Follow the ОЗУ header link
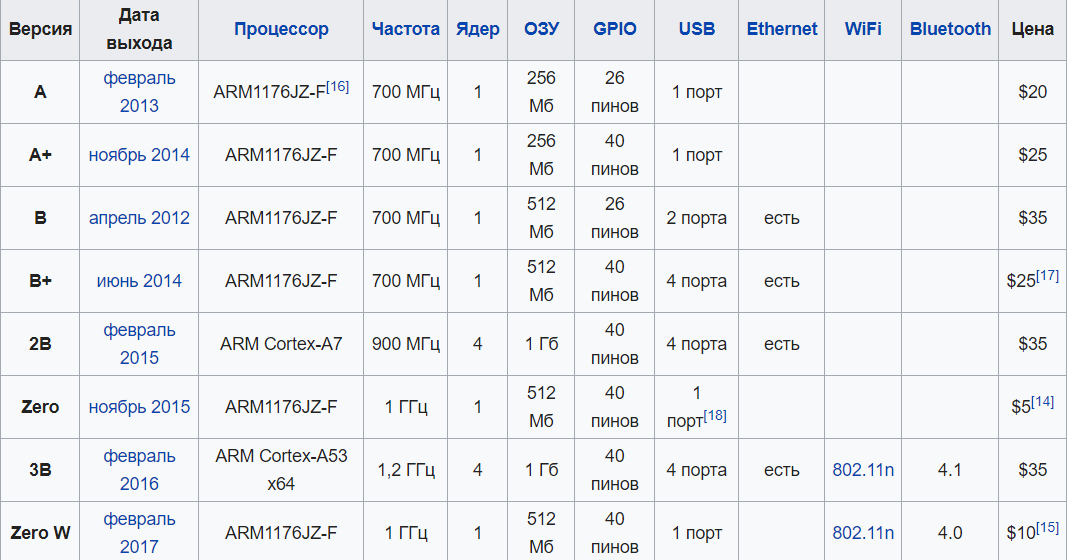Image resolution: width=1067 pixels, height=560 pixels. pyautogui.click(x=541, y=29)
